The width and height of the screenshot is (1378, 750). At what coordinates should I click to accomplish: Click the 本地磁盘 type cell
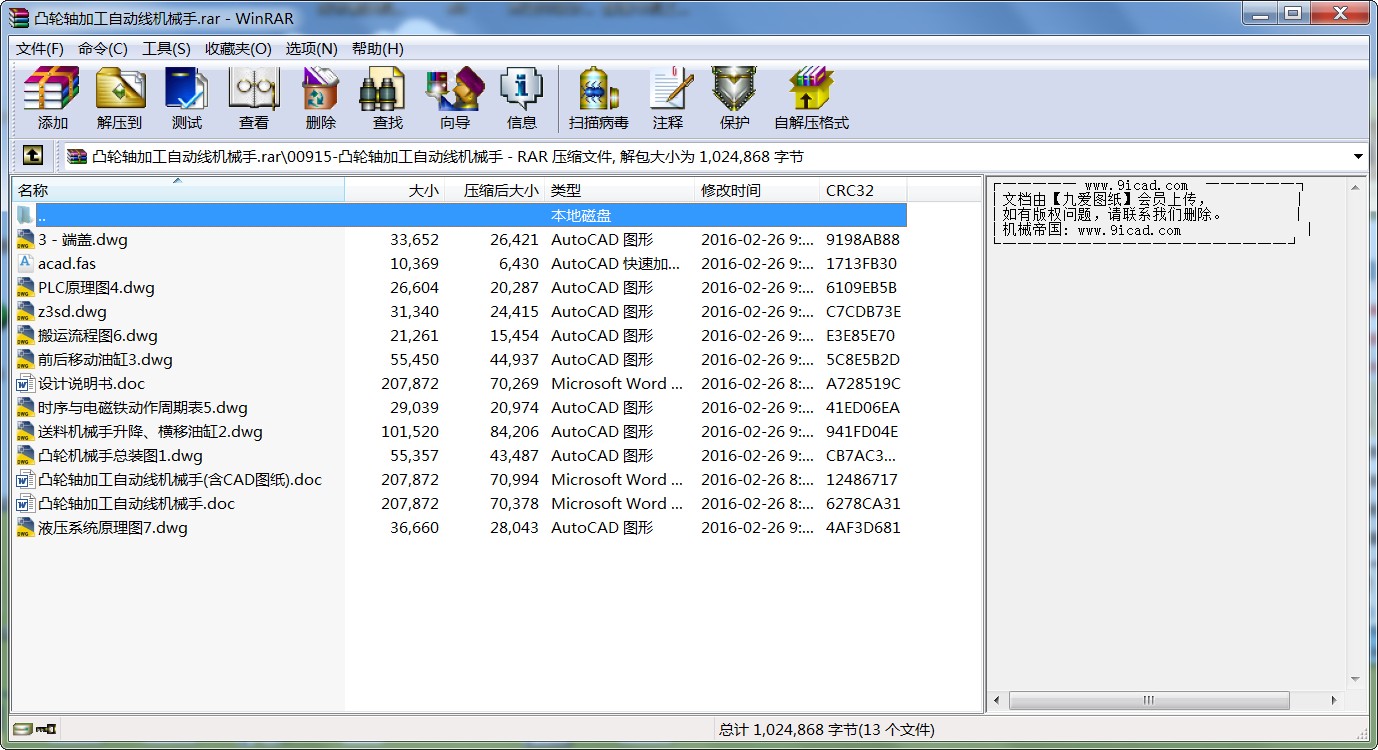point(581,215)
